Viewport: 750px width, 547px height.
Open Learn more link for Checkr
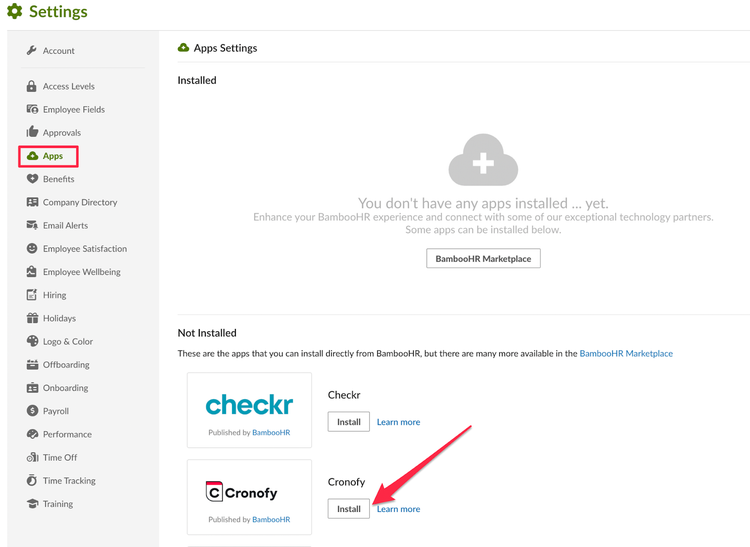pyautogui.click(x=398, y=422)
